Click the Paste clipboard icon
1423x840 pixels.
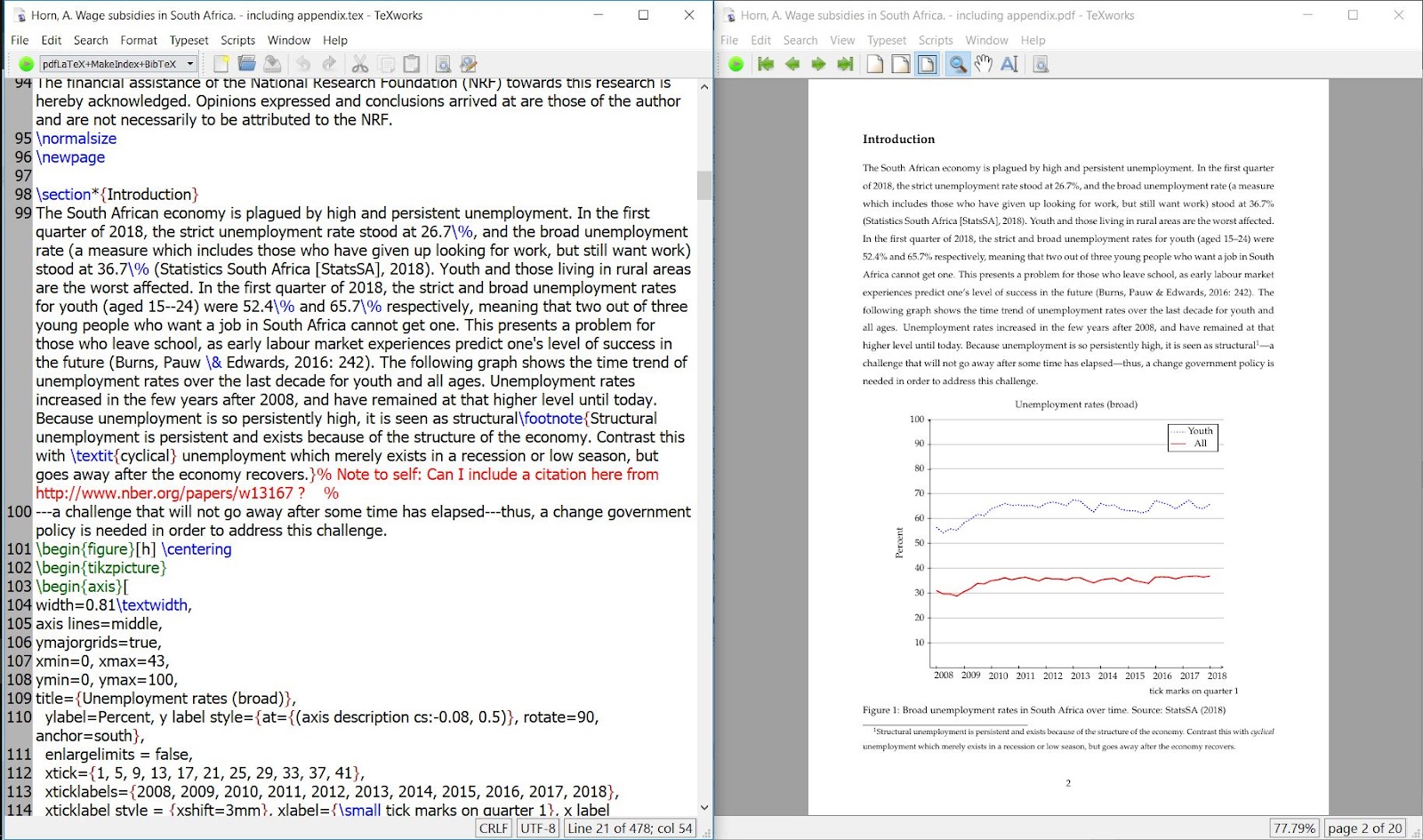412,64
